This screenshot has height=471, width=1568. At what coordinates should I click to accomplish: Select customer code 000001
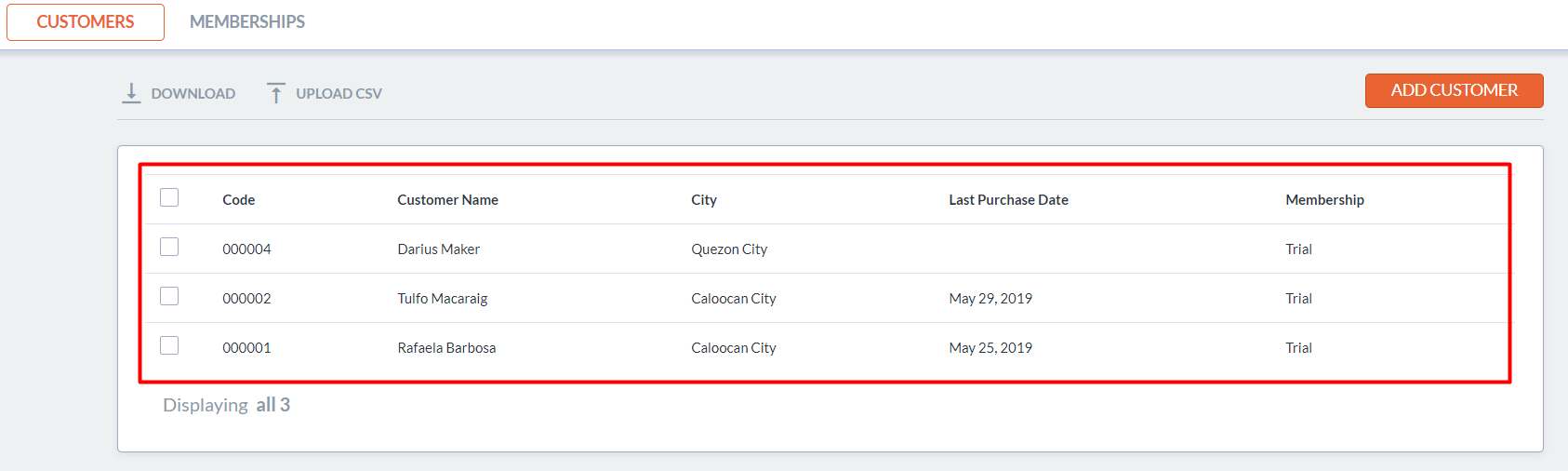coord(246,348)
